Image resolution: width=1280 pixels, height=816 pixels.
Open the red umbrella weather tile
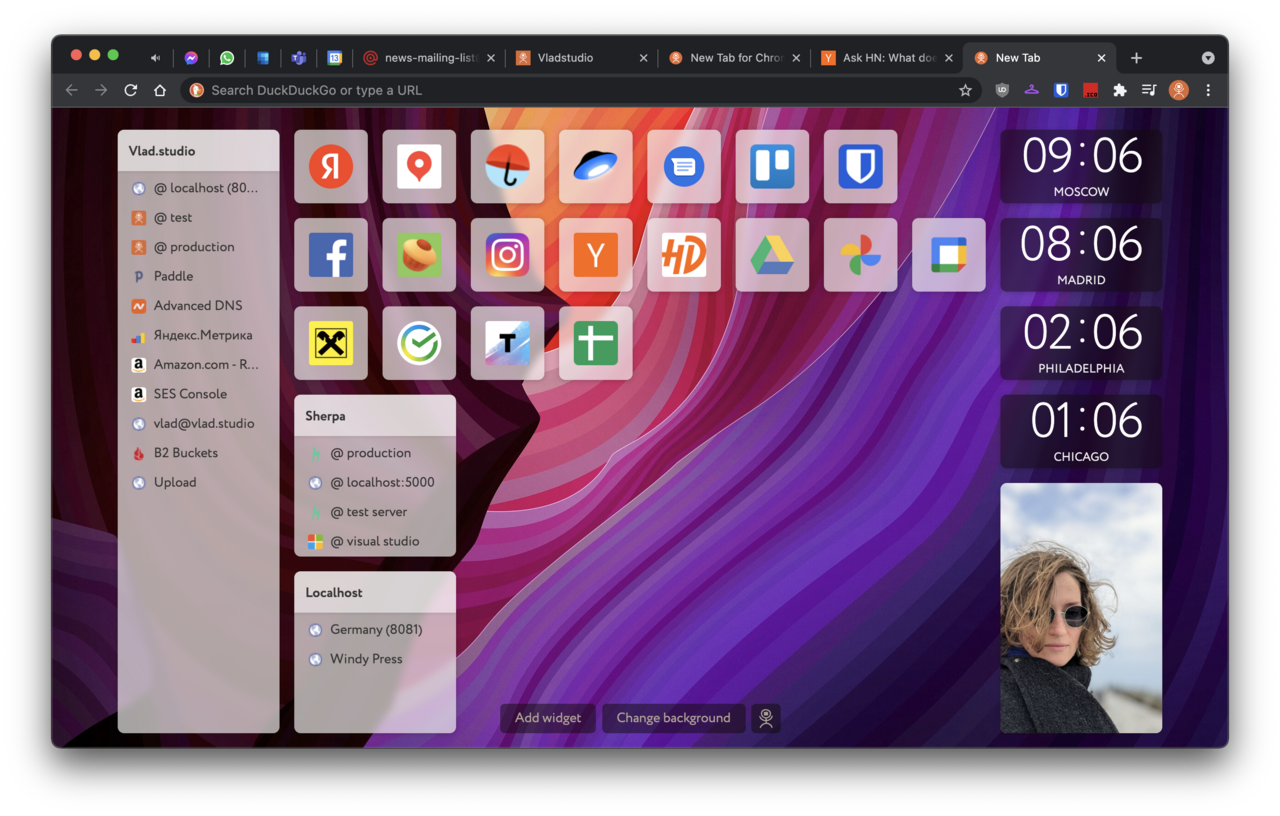tap(507, 167)
